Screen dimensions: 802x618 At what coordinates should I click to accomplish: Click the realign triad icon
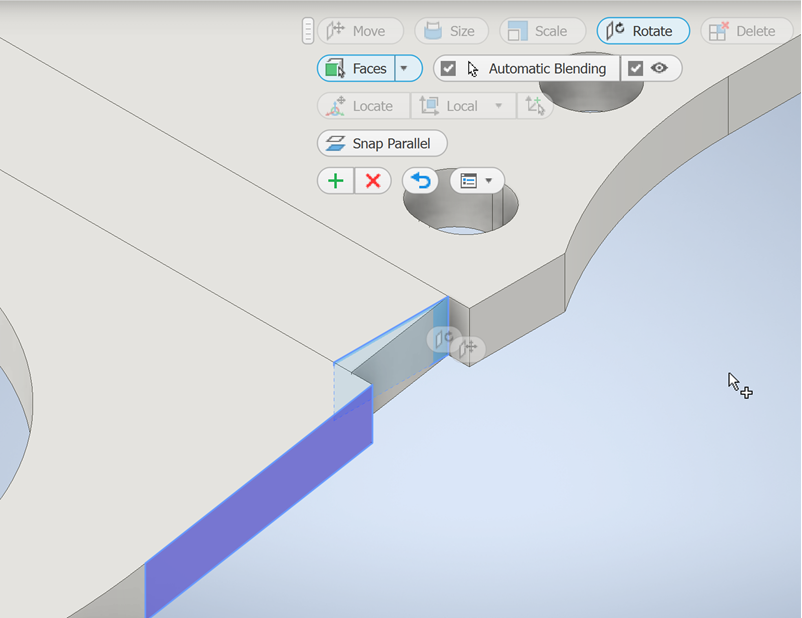tap(535, 106)
